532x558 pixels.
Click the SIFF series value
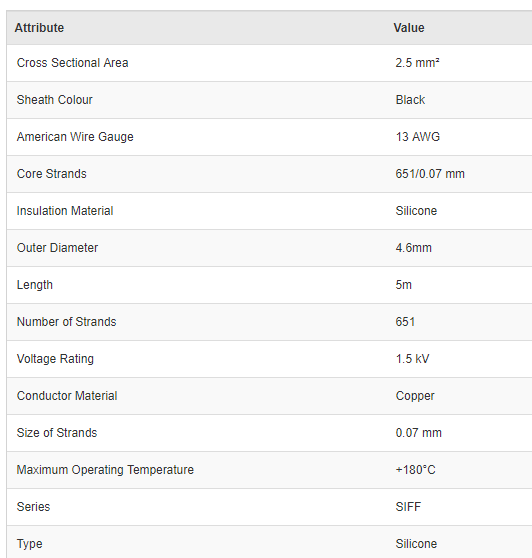[408, 507]
